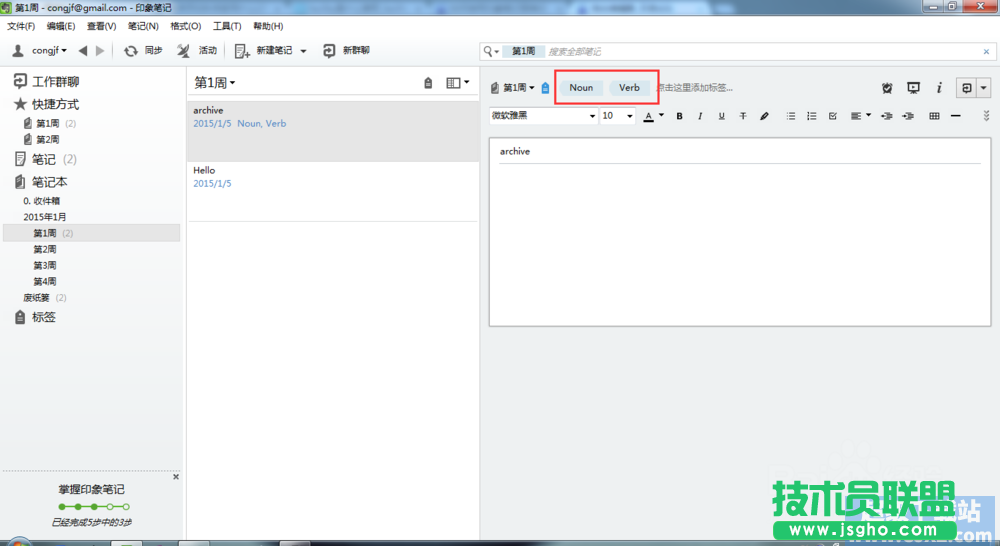The height and width of the screenshot is (546, 1000).
Task: Show note info with the i icon
Action: (x=939, y=88)
